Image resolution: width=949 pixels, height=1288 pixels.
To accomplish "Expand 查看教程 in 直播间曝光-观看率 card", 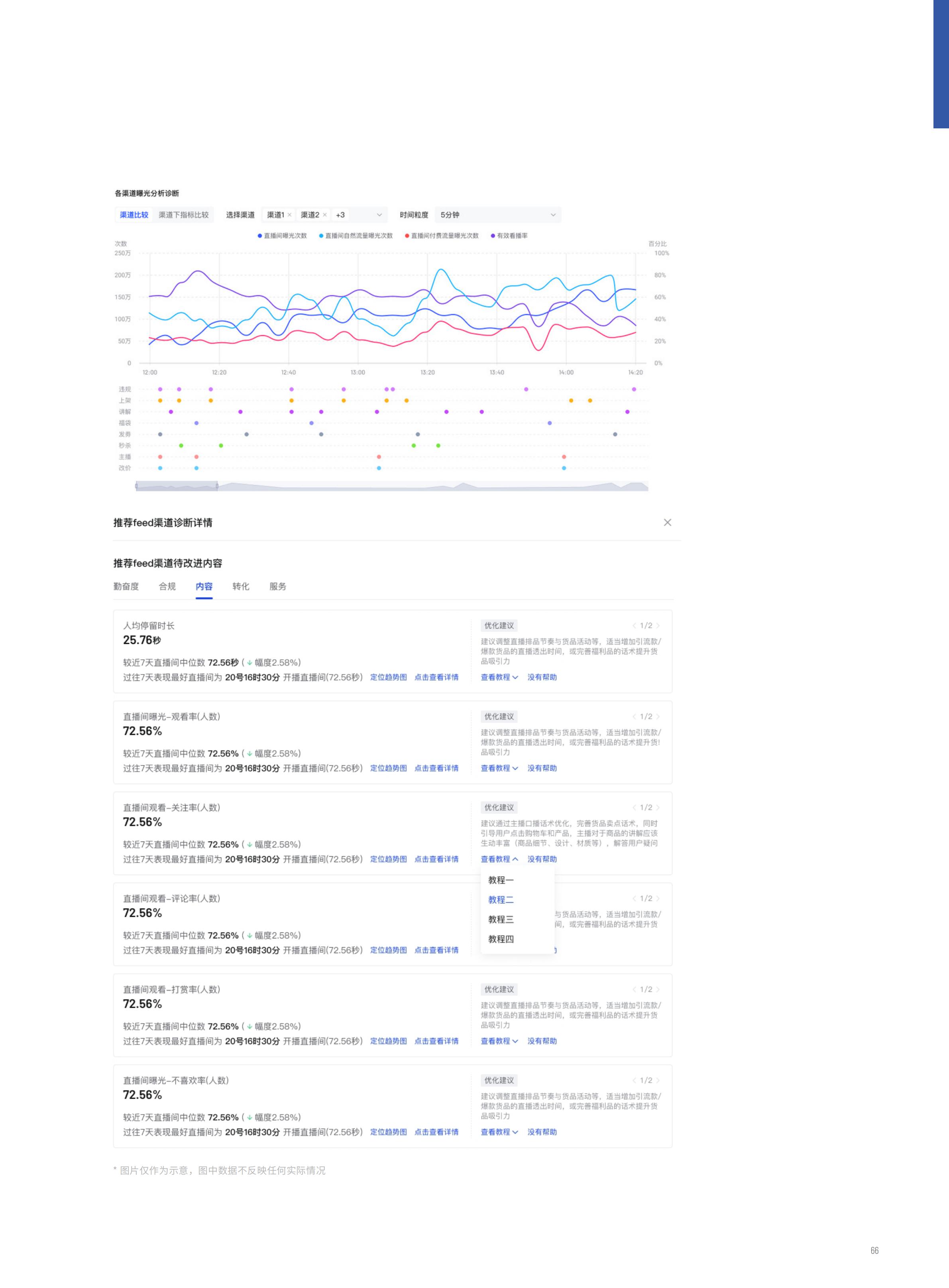I will tap(499, 768).
